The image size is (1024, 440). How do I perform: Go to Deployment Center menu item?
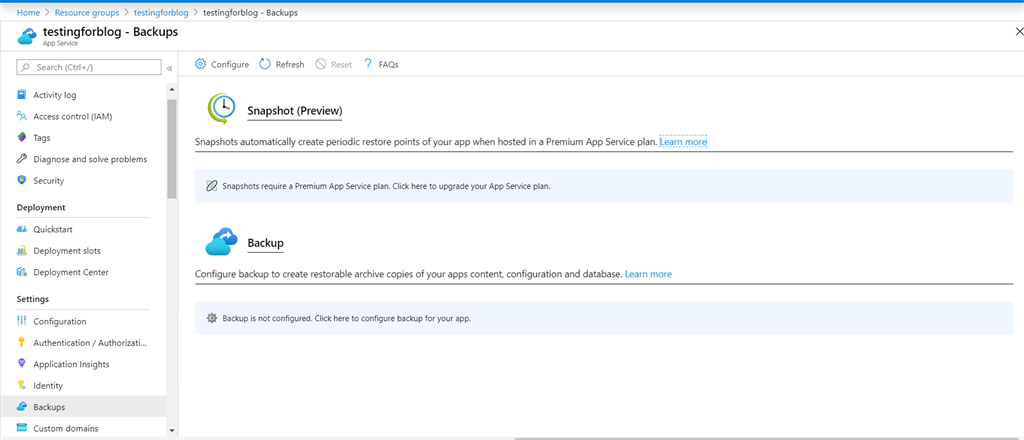[70, 272]
